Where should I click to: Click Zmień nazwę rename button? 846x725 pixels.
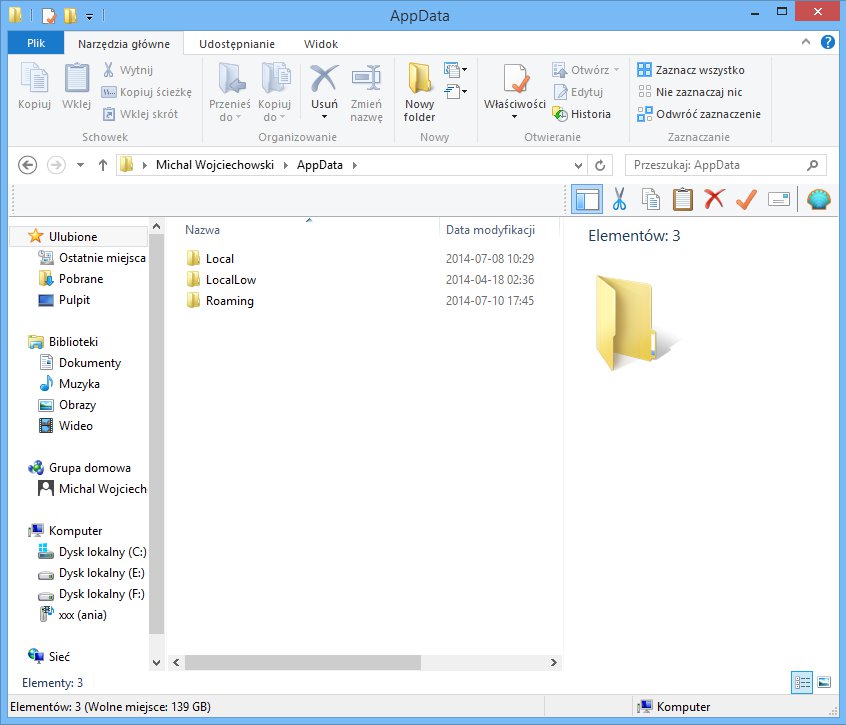[x=366, y=92]
